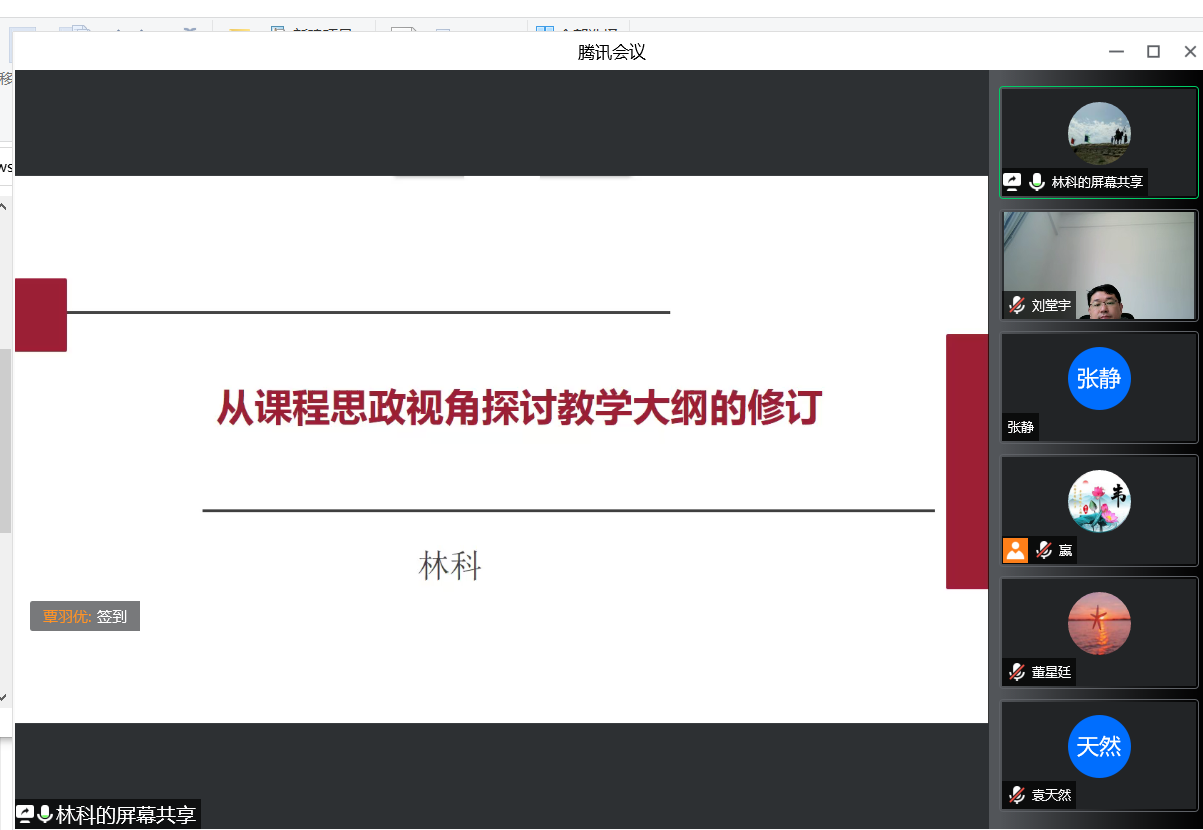Select 刘堂宇's live video thumbnail
1203x830 pixels.
point(1099,264)
